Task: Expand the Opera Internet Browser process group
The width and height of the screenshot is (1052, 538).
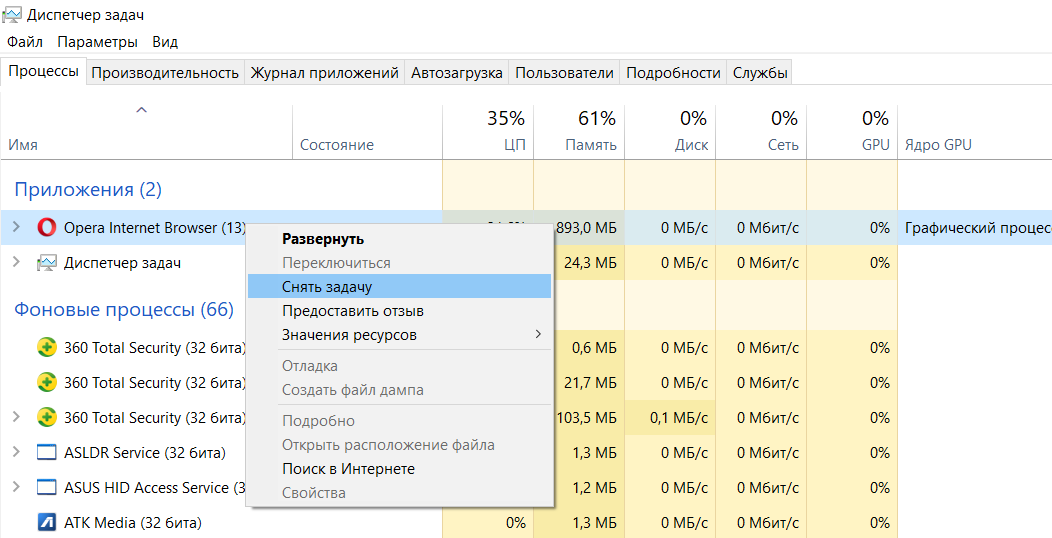Action: [x=16, y=228]
